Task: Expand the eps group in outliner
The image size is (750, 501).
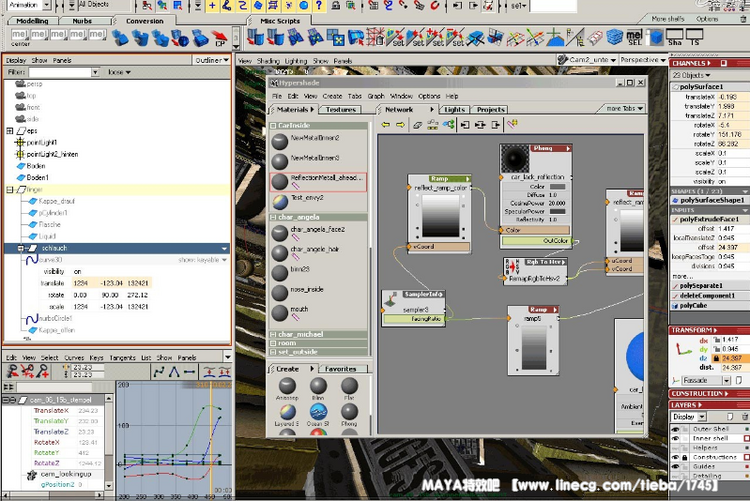Action: click(x=10, y=131)
